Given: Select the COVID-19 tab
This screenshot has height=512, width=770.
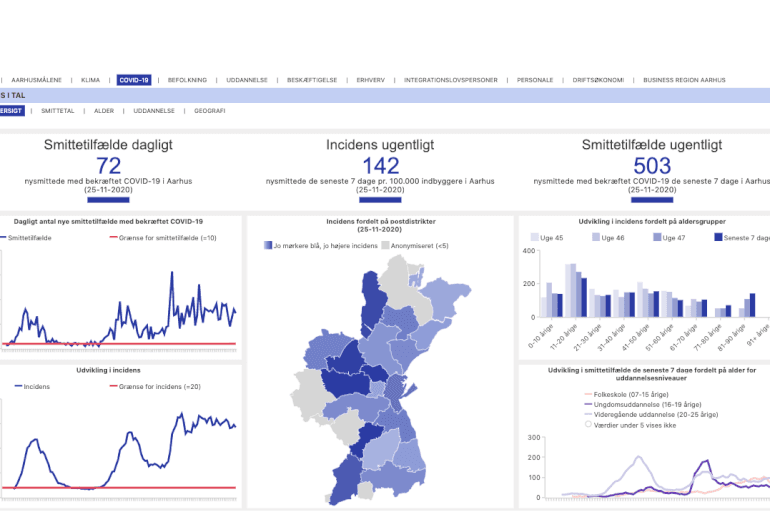Looking at the screenshot, I should click(x=133, y=80).
